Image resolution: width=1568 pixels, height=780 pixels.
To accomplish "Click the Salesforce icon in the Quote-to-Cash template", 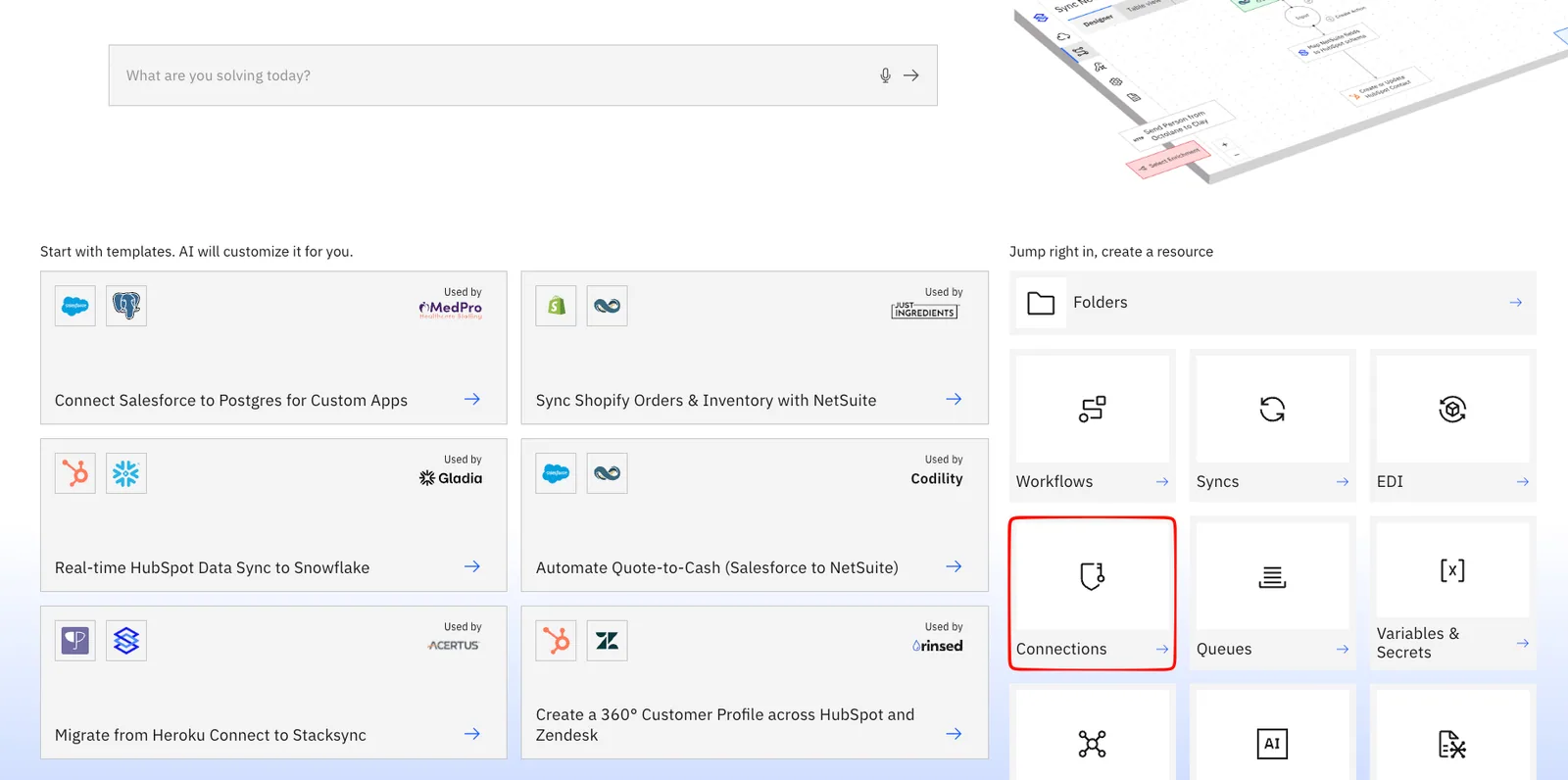I will click(x=557, y=473).
